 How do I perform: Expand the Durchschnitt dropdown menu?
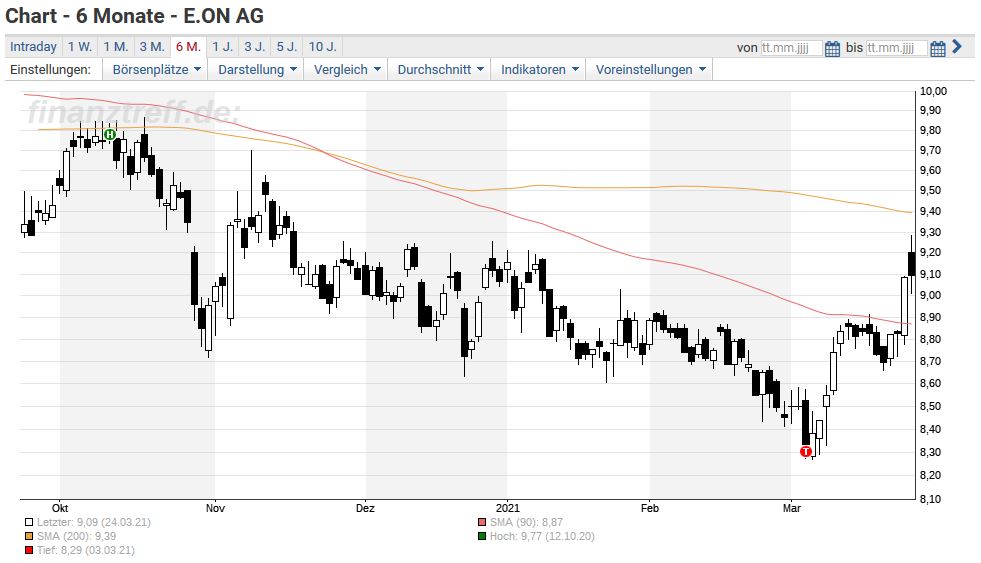(440, 69)
